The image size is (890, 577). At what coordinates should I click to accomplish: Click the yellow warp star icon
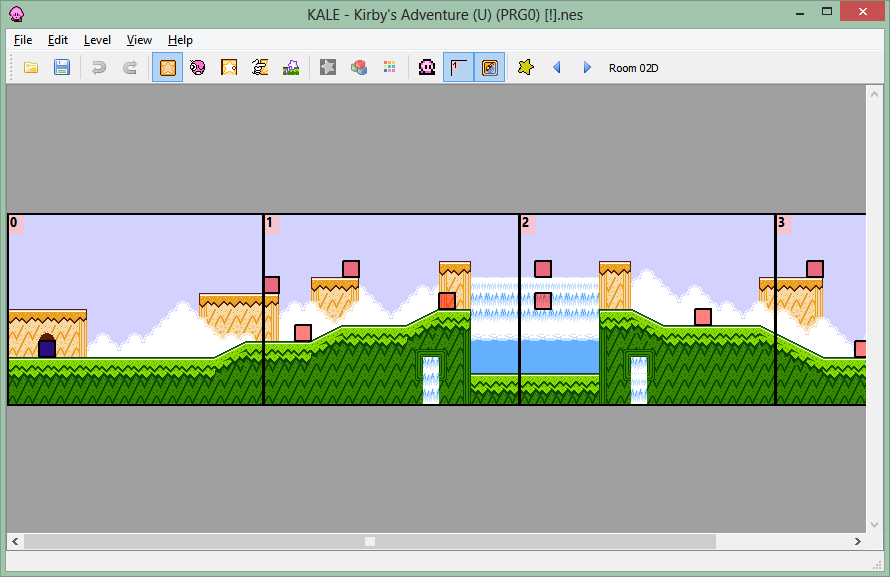(526, 67)
